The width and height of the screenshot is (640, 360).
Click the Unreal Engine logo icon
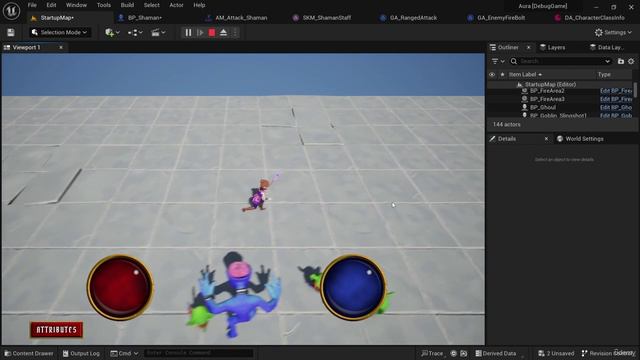[11, 11]
